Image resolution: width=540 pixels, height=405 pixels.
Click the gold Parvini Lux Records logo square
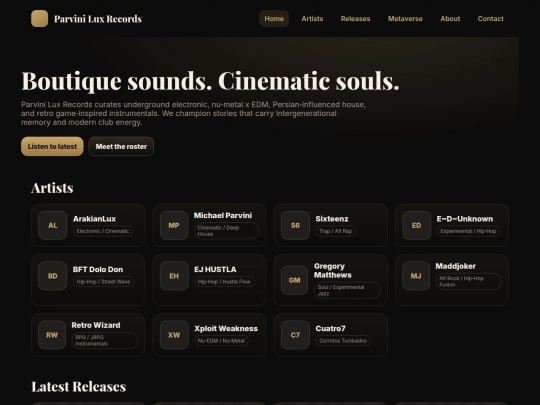coord(40,18)
